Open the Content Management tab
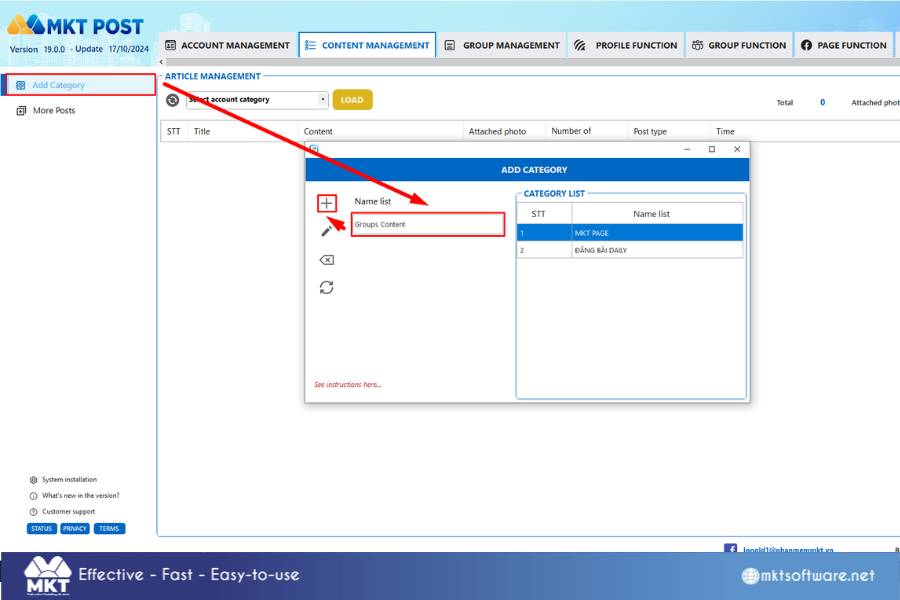The height and width of the screenshot is (600, 900). 367,45
